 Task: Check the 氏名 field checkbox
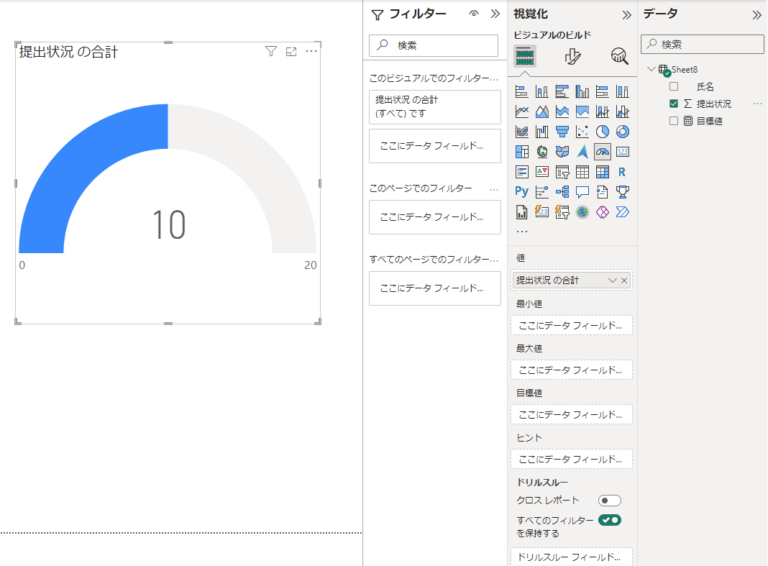coord(673,87)
